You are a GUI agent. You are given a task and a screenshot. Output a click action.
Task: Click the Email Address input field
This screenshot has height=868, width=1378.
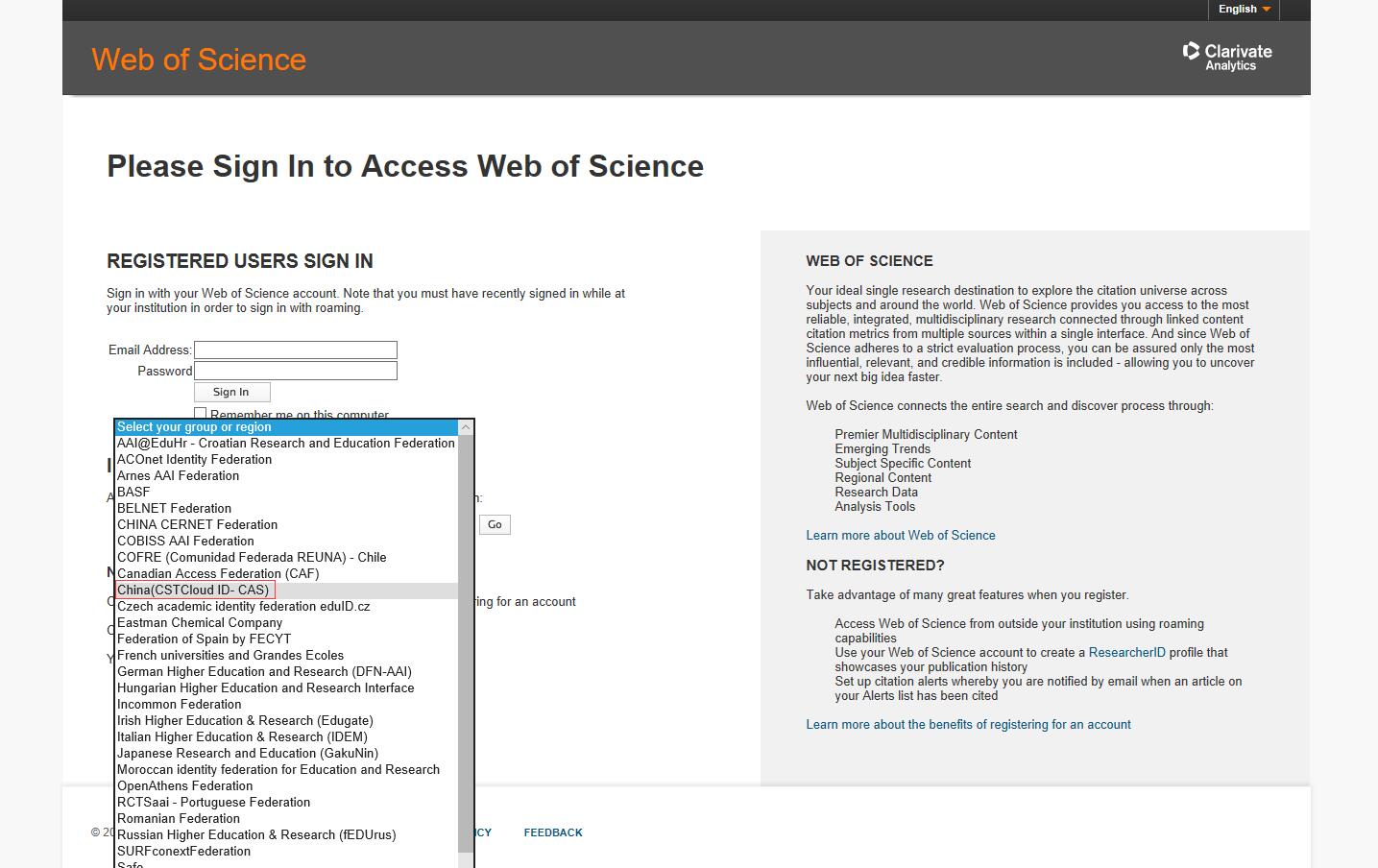point(295,350)
